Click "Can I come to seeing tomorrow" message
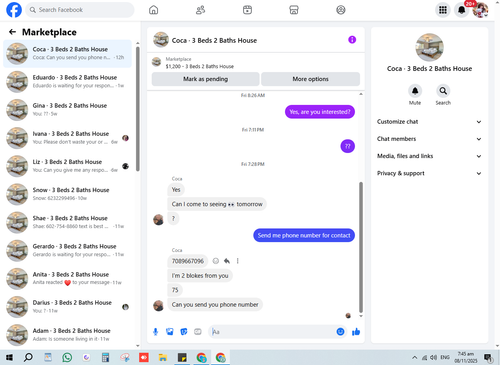Screen dimensions: 500x365 [217, 204]
